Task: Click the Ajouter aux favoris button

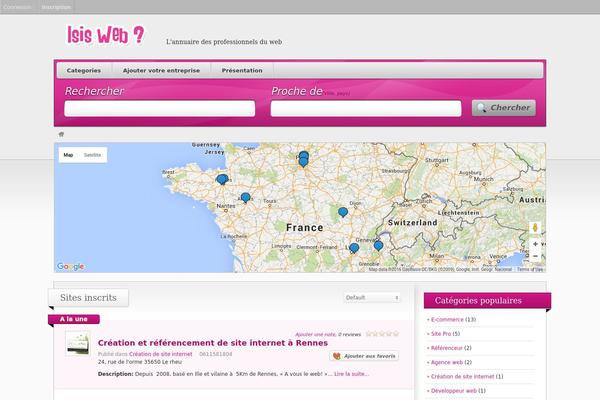Action: coord(364,356)
